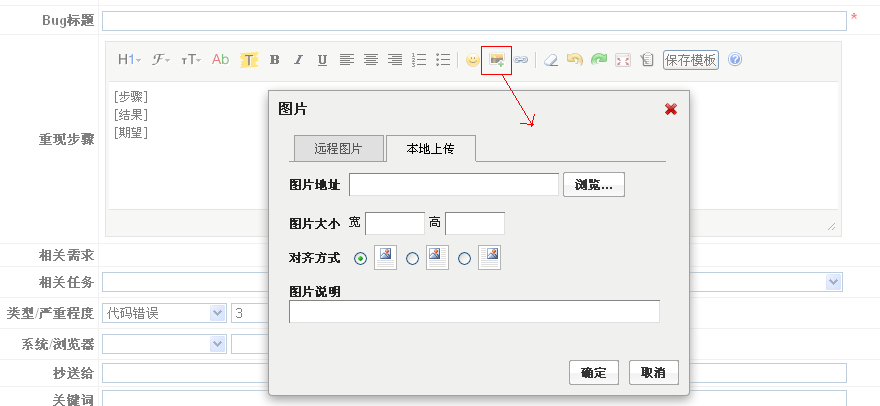Click the image height 高 field
The height and width of the screenshot is (406, 880).
[475, 223]
